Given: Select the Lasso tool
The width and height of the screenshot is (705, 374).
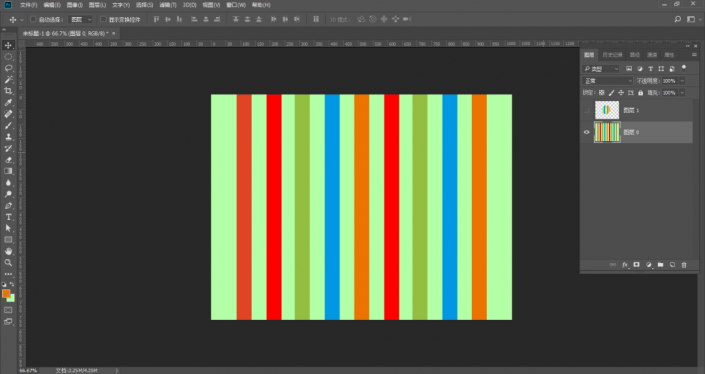Looking at the screenshot, I should click(x=8, y=68).
